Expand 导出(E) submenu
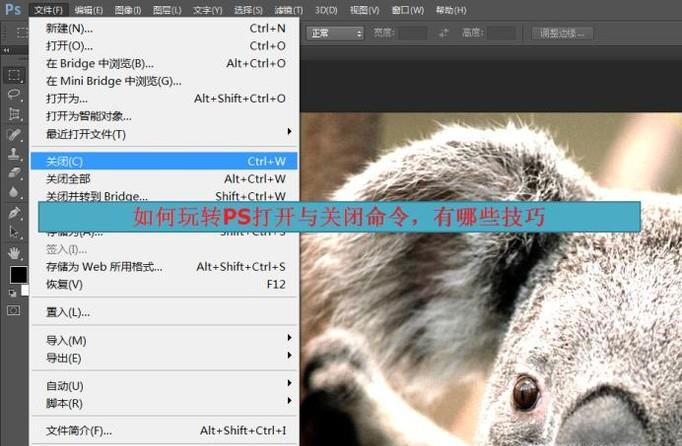This screenshot has height=446, width=682. click(164, 358)
